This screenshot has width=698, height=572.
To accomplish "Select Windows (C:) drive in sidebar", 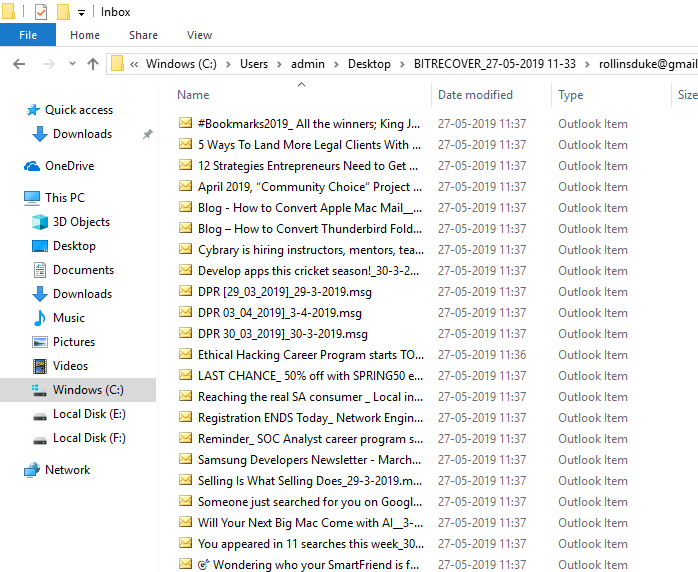I will coord(88,390).
